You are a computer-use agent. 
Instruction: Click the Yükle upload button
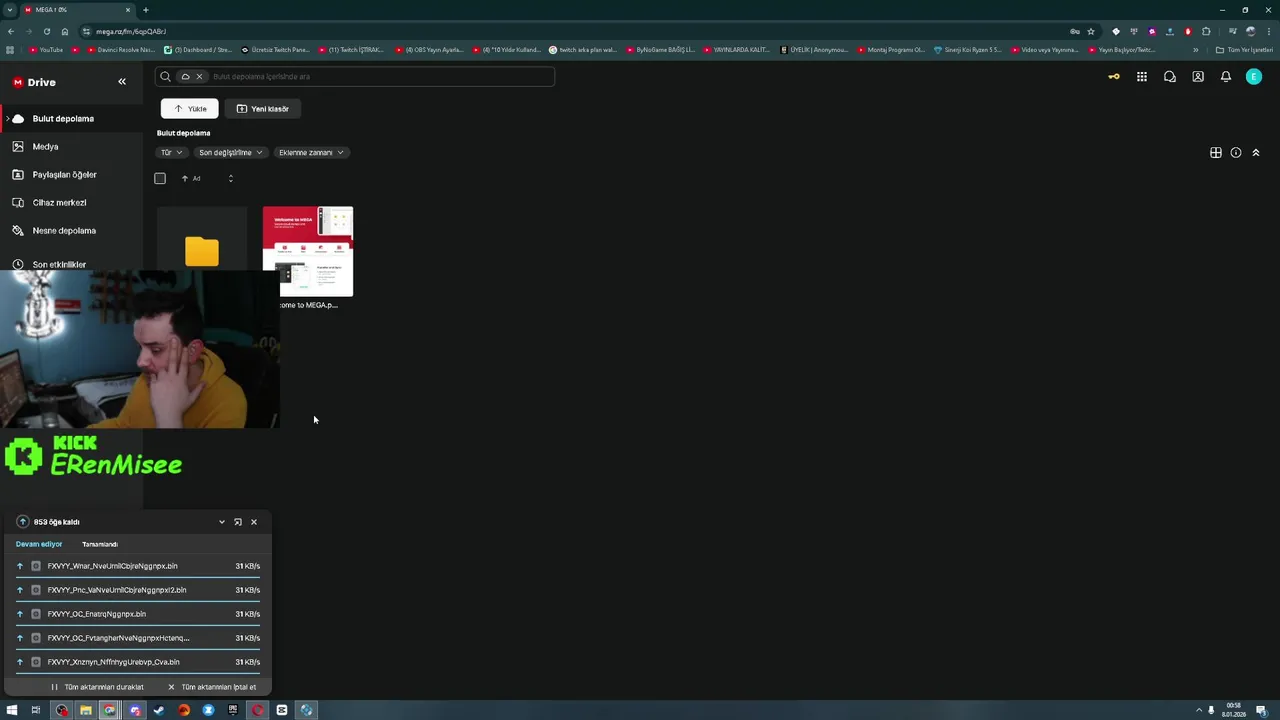click(x=190, y=108)
